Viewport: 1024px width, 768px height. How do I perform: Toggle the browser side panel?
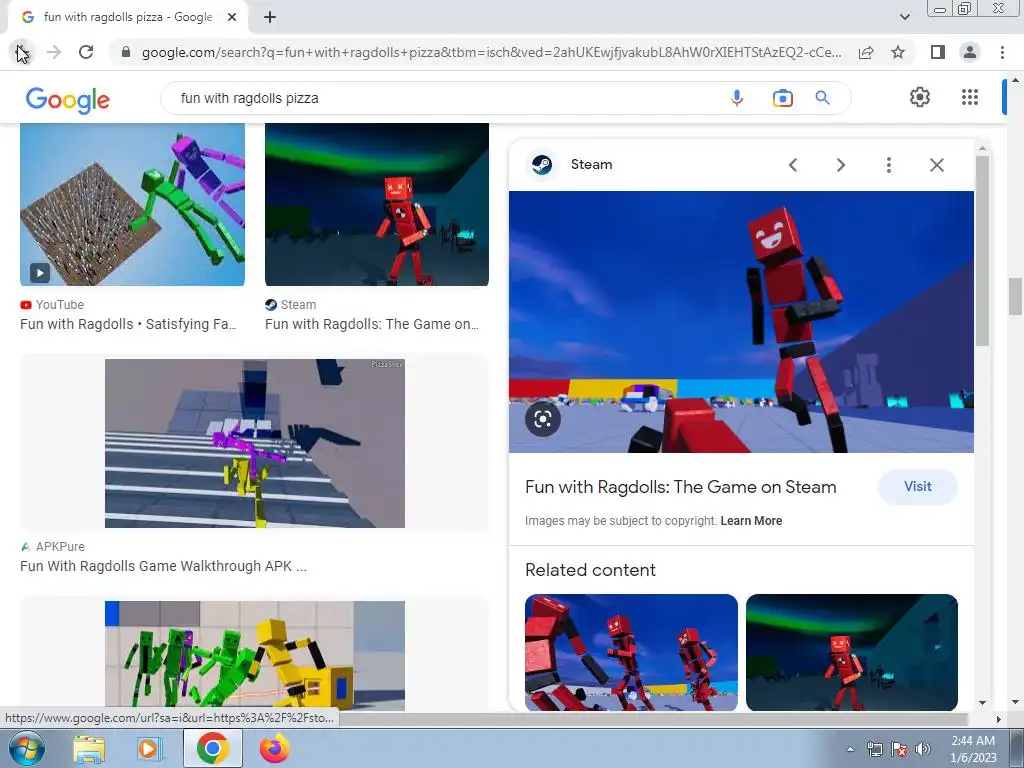[x=938, y=52]
